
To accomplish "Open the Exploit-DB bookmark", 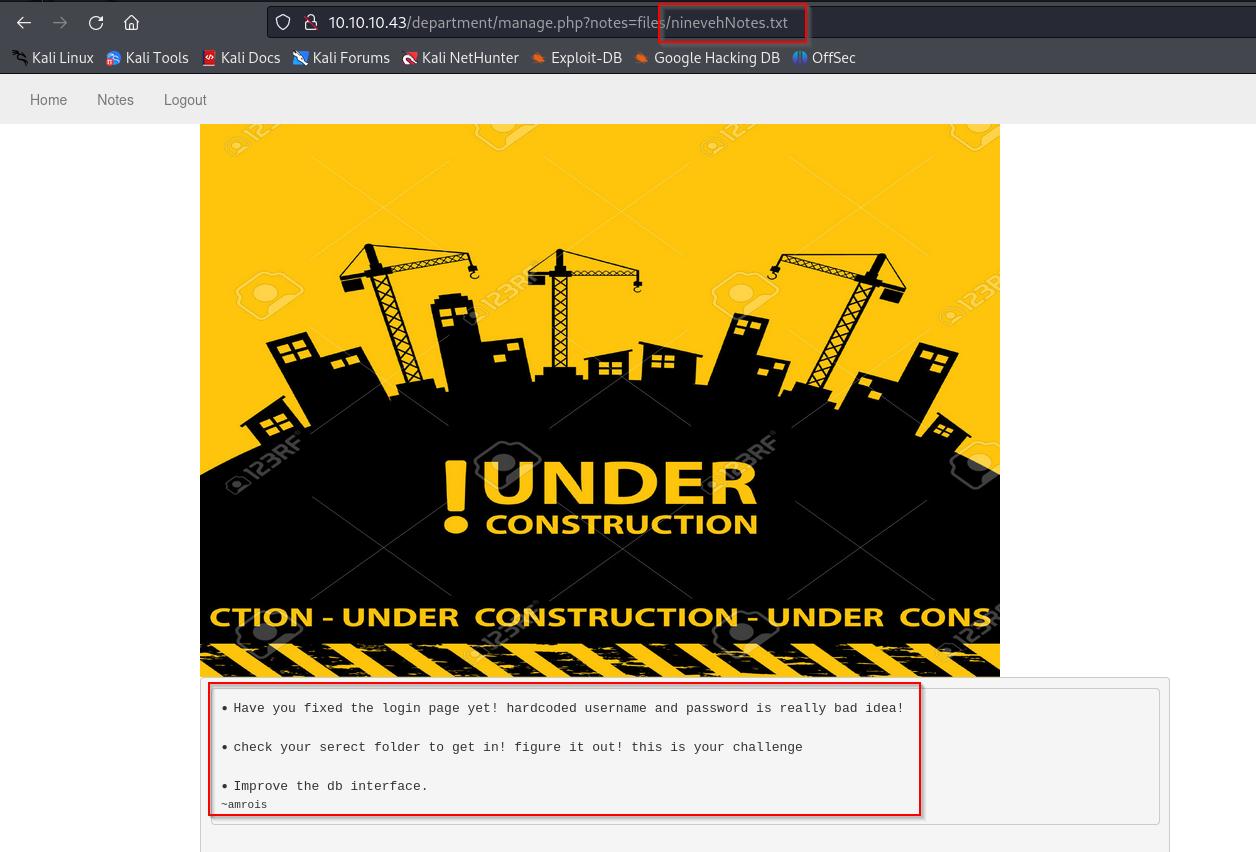I will 577,58.
